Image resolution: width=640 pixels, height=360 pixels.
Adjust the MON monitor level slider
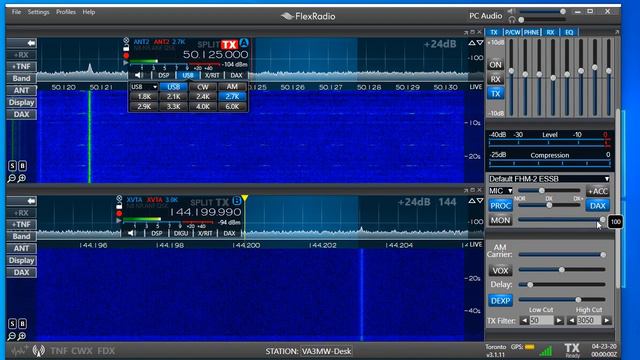561,220
